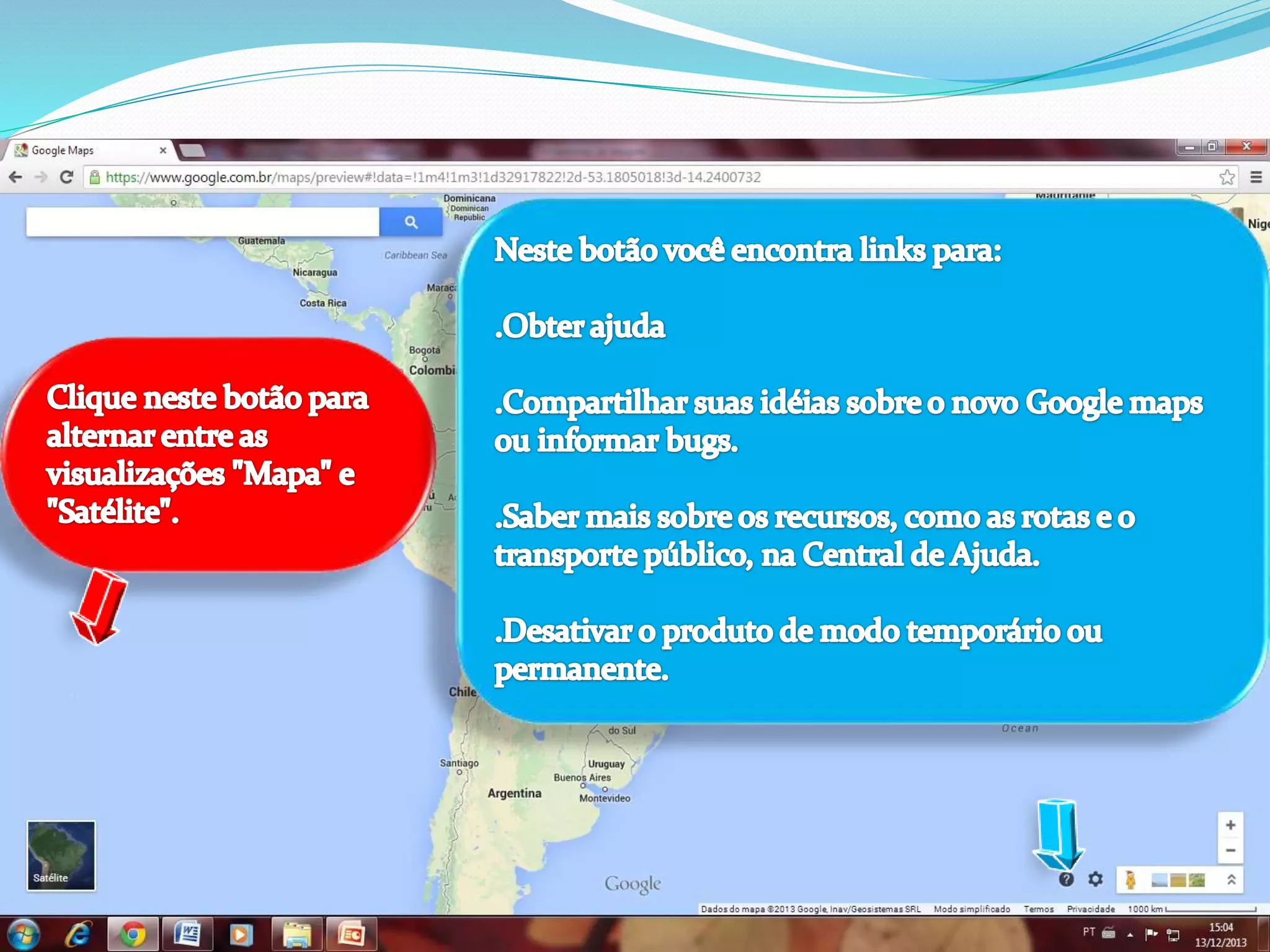The image size is (1270, 952).
Task: Open the Privacidade link
Action: pyautogui.click(x=1090, y=909)
